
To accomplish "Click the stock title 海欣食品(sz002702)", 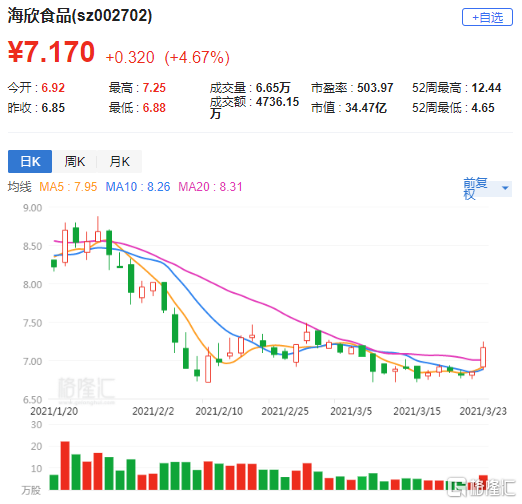I will pyautogui.click(x=80, y=16).
